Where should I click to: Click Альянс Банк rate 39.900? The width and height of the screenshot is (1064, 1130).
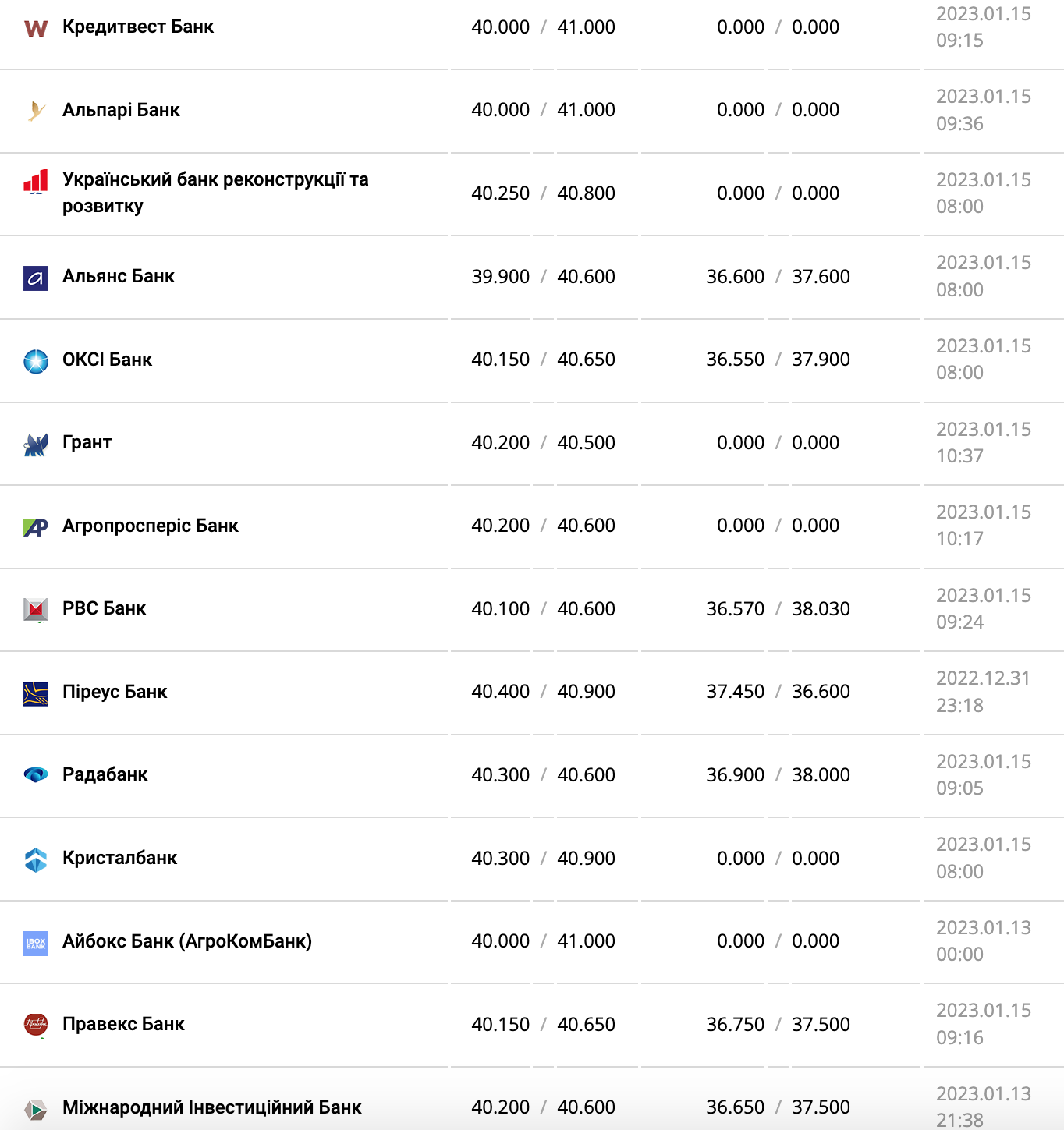[500, 277]
